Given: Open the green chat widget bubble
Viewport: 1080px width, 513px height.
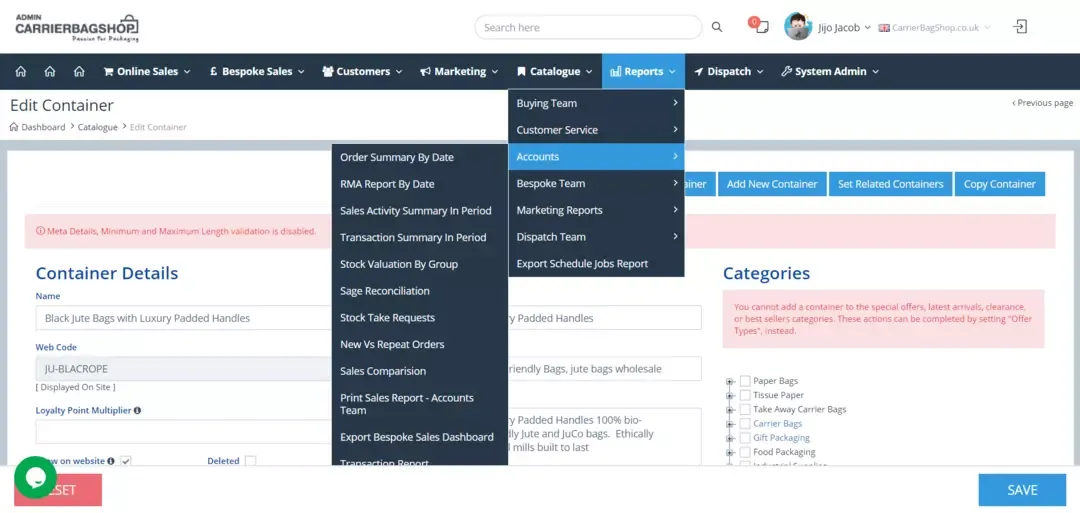Looking at the screenshot, I should 35,477.
